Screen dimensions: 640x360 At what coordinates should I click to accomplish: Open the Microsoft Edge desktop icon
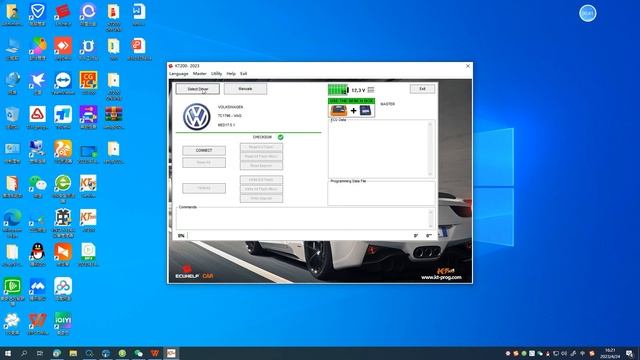pos(12,222)
